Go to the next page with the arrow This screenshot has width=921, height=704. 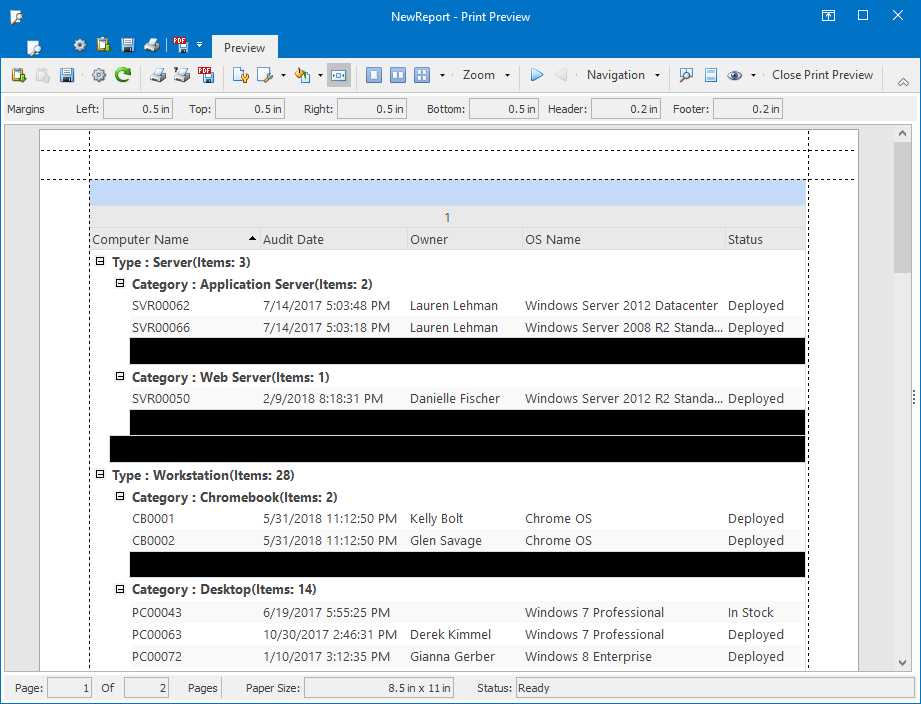point(537,75)
